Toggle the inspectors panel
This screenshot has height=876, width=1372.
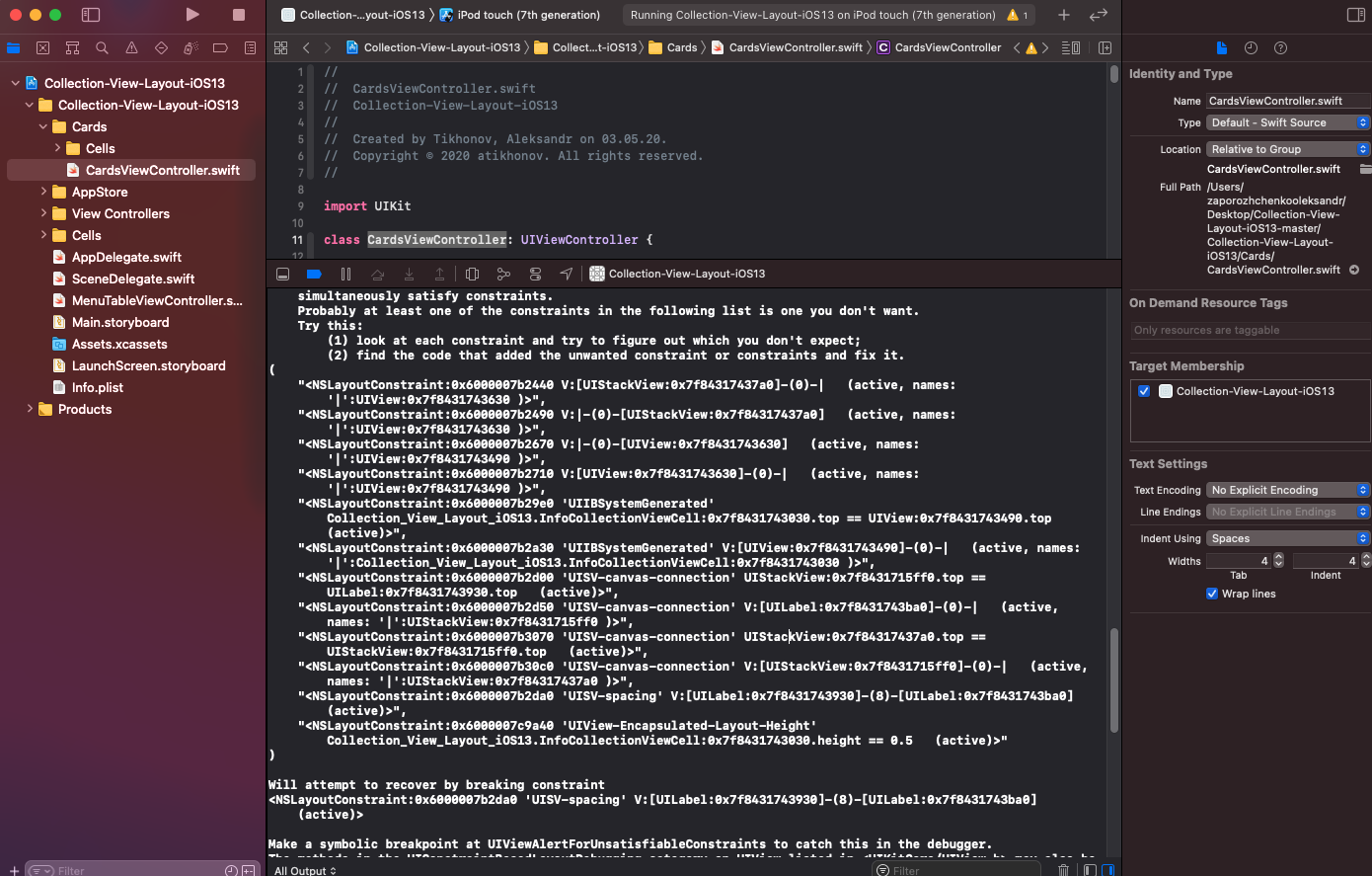tap(1355, 15)
